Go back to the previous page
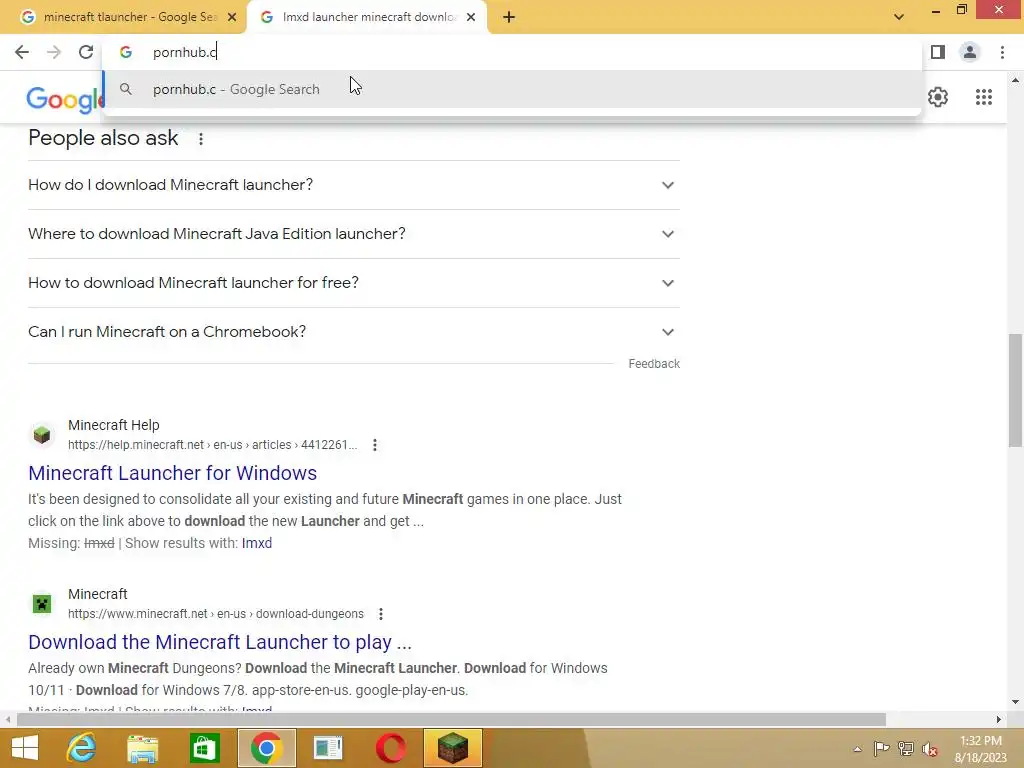The width and height of the screenshot is (1024, 768). (22, 52)
